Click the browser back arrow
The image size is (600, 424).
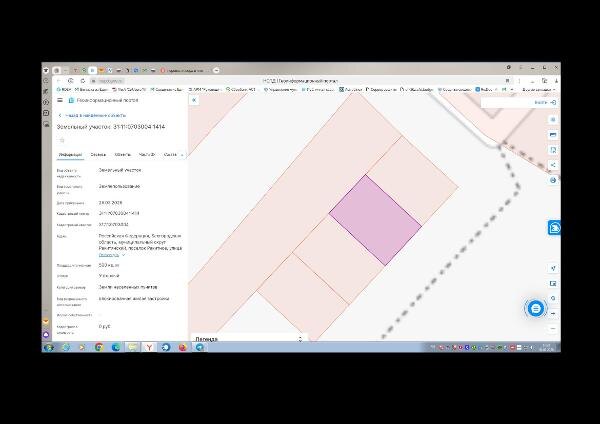pyautogui.click(x=59, y=81)
